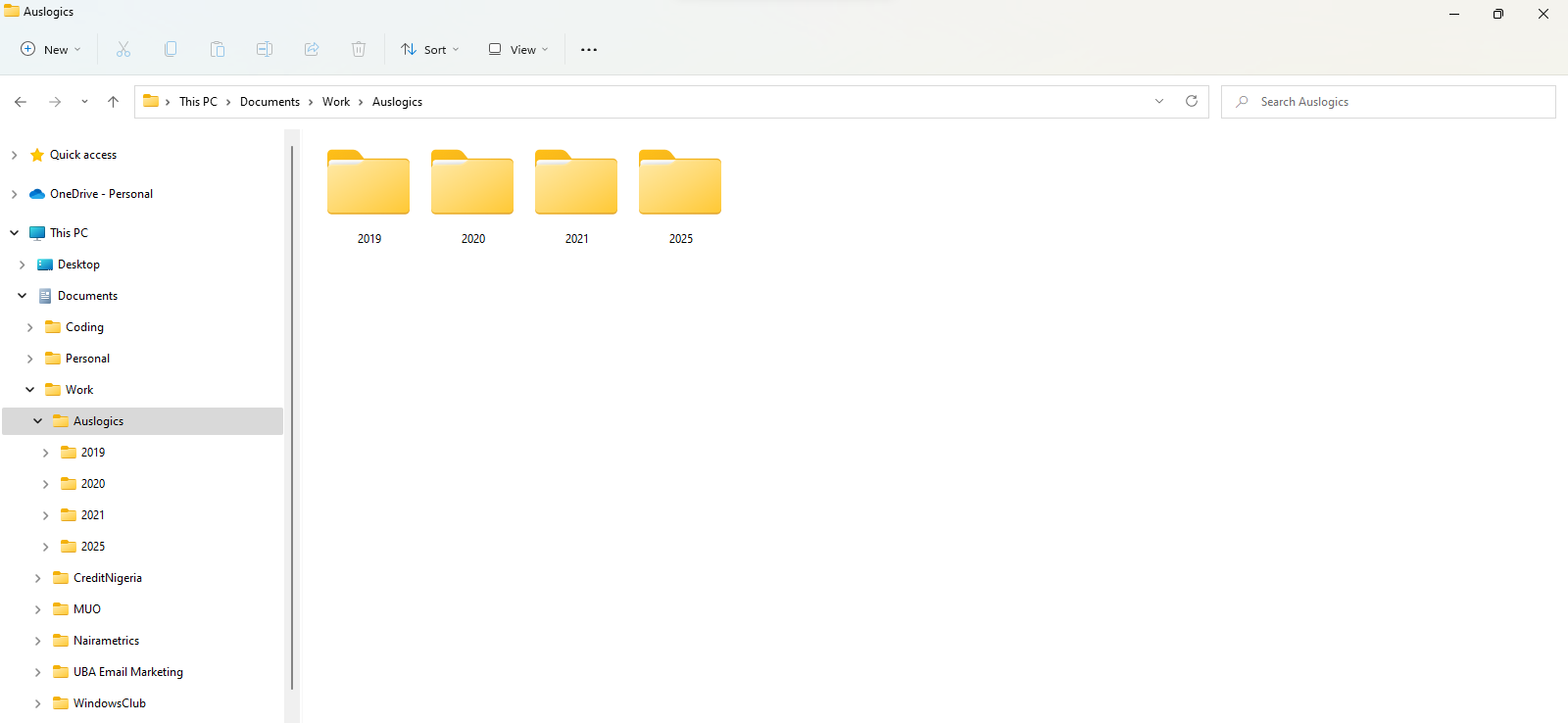
Task: Go up one folder level
Action: click(114, 102)
